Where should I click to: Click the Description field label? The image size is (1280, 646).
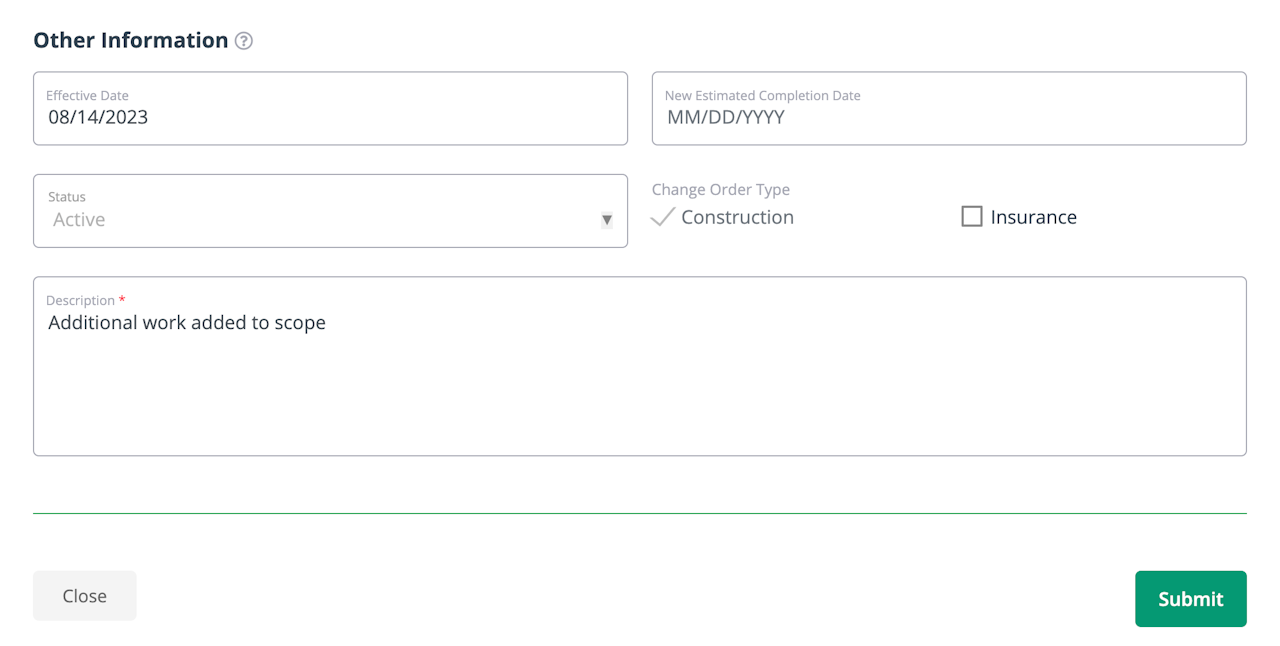point(80,300)
